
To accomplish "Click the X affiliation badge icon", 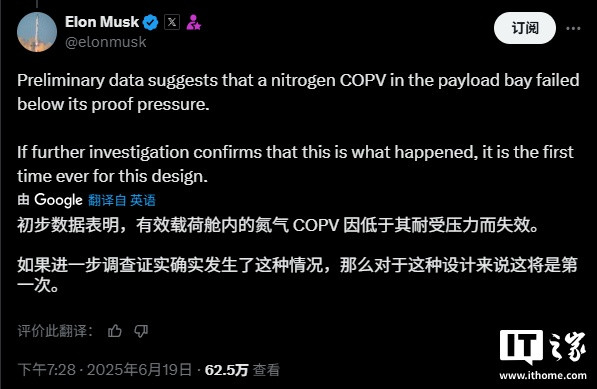I will tap(172, 22).
